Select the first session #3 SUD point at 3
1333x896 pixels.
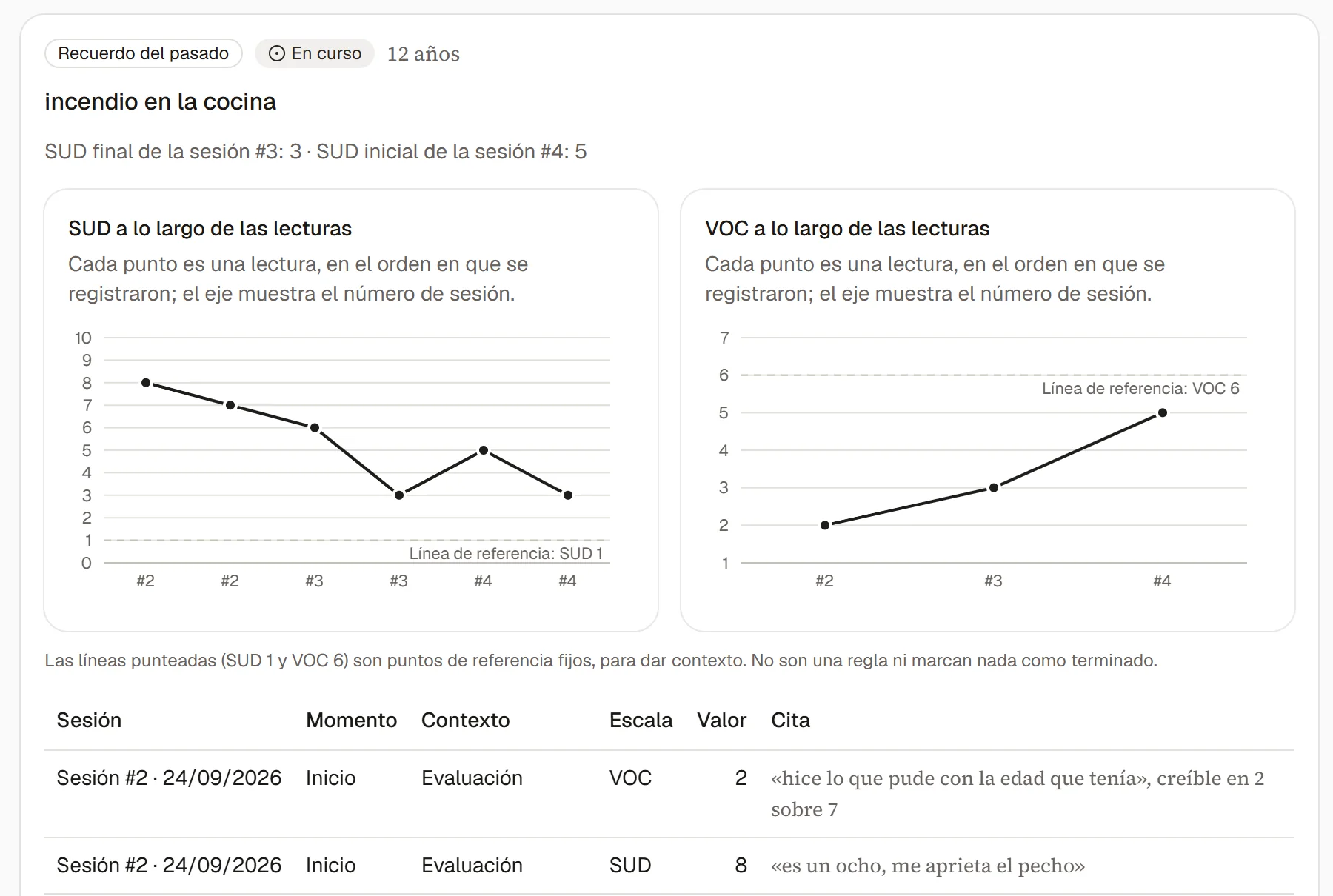[x=399, y=495]
